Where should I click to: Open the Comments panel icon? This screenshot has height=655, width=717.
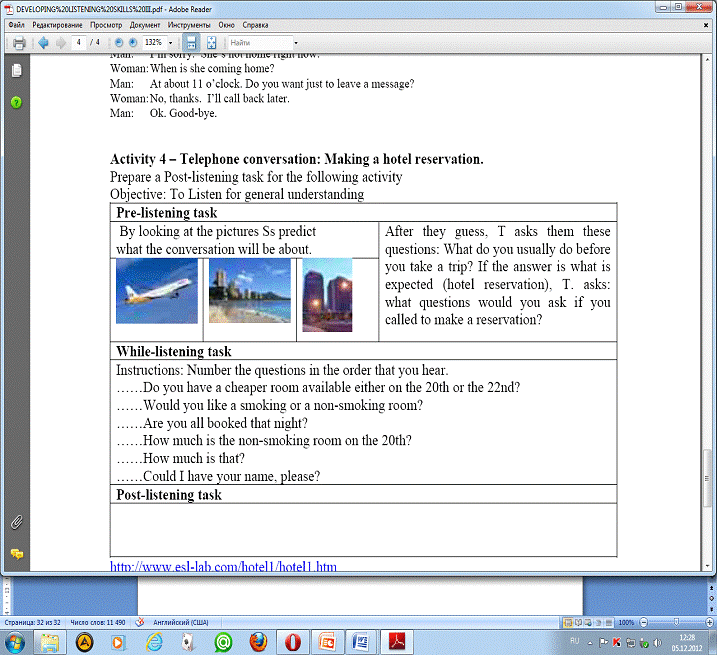tap(16, 553)
